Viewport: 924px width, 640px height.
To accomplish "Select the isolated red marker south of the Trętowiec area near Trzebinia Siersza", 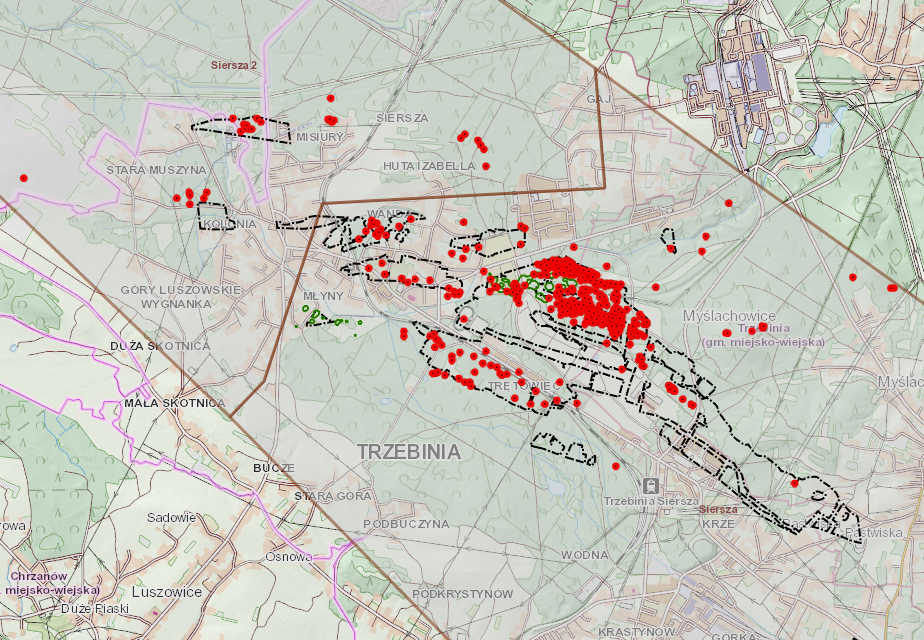I will (x=616, y=466).
